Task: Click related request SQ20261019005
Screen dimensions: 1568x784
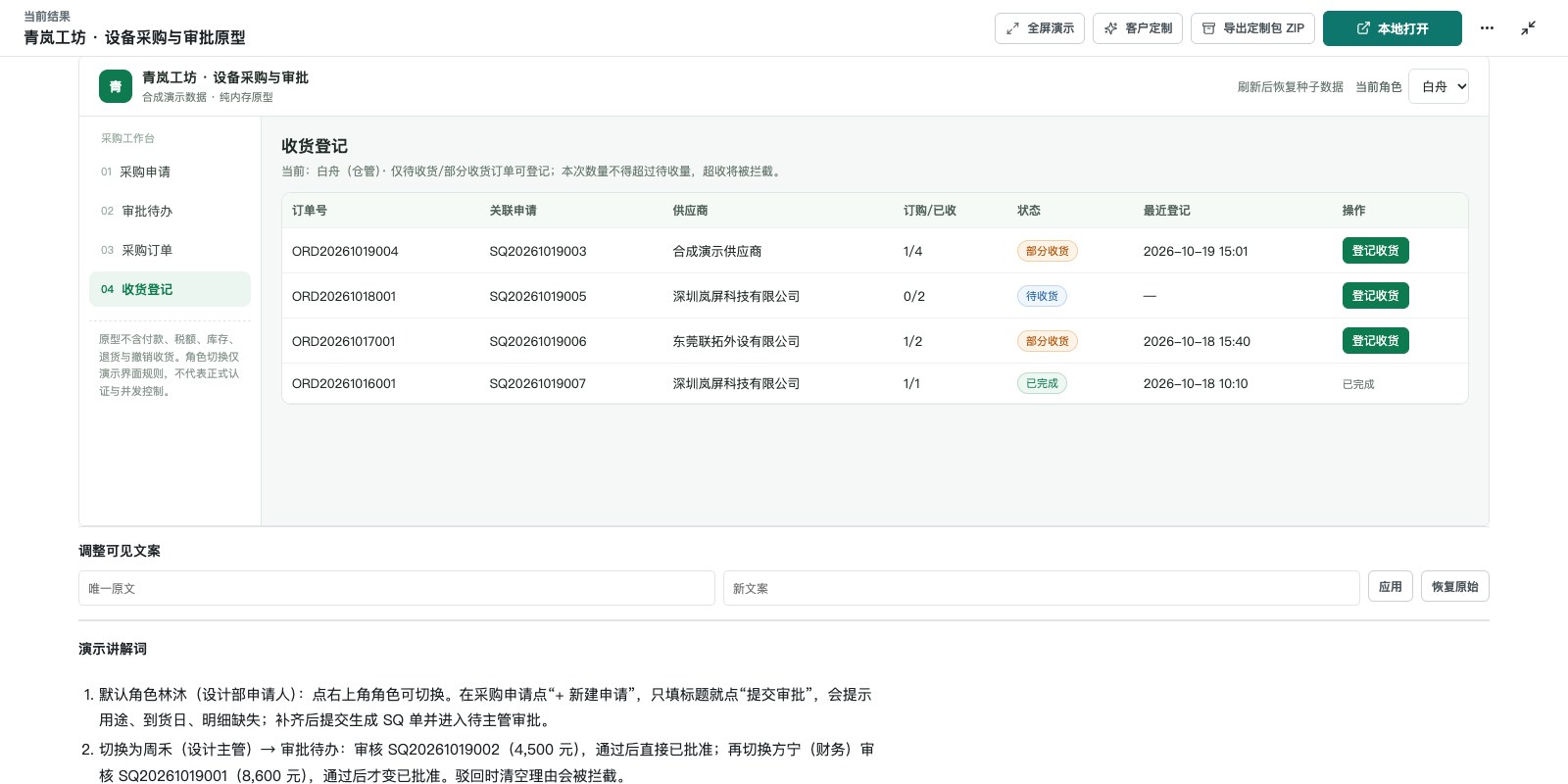Action: click(538, 296)
